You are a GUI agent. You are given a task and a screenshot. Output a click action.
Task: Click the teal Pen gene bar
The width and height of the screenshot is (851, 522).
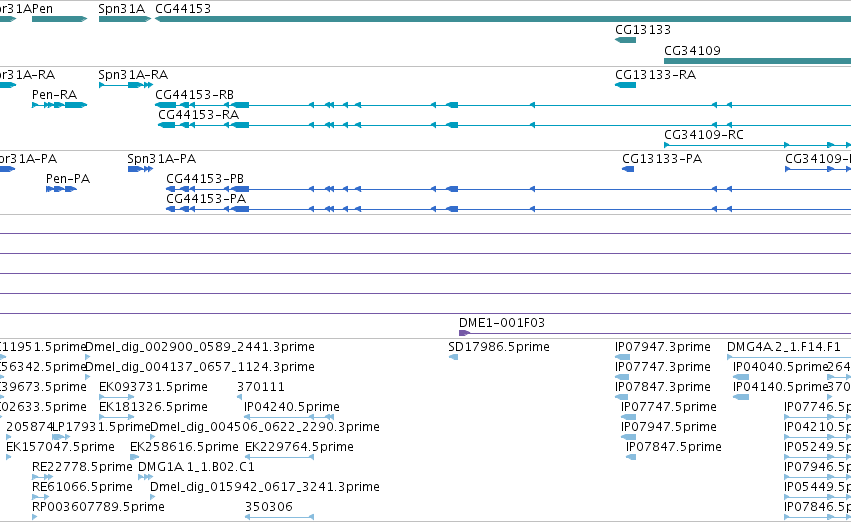coord(59,20)
